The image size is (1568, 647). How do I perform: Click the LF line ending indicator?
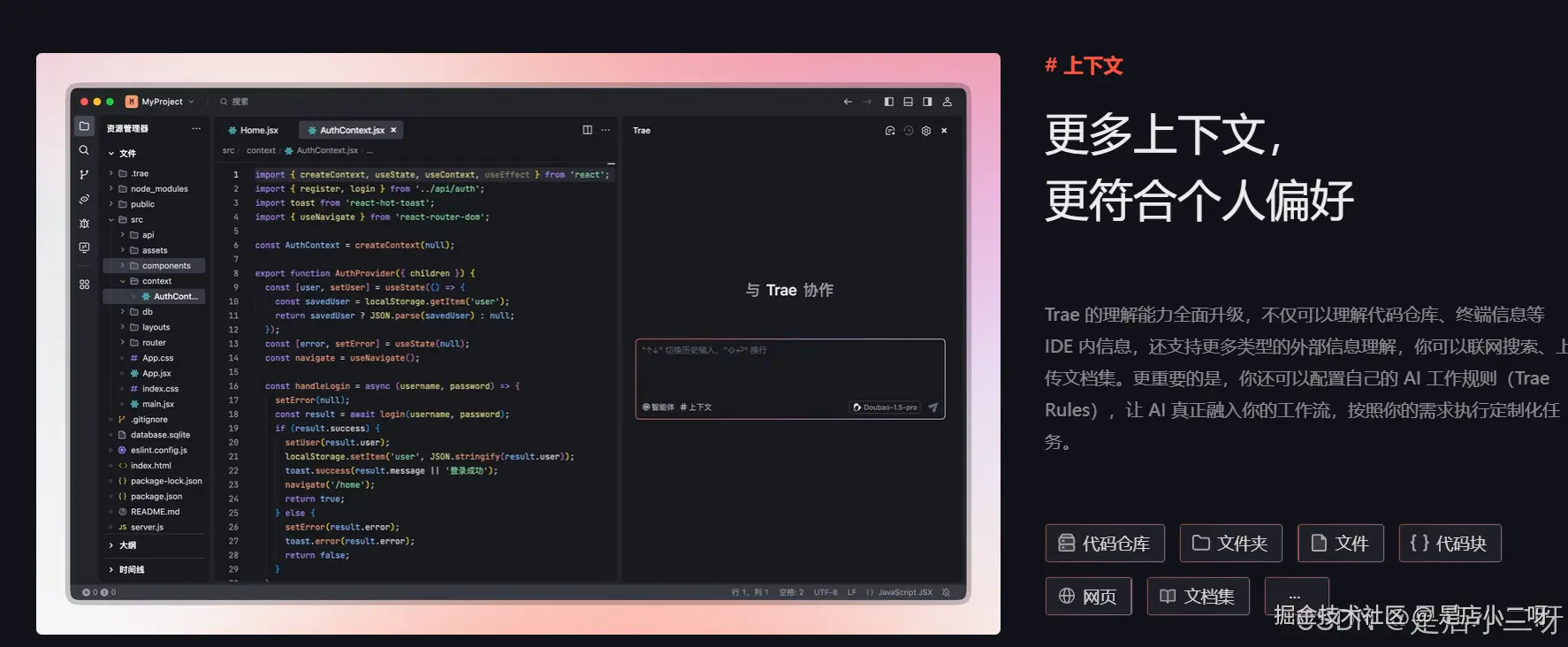pos(852,592)
